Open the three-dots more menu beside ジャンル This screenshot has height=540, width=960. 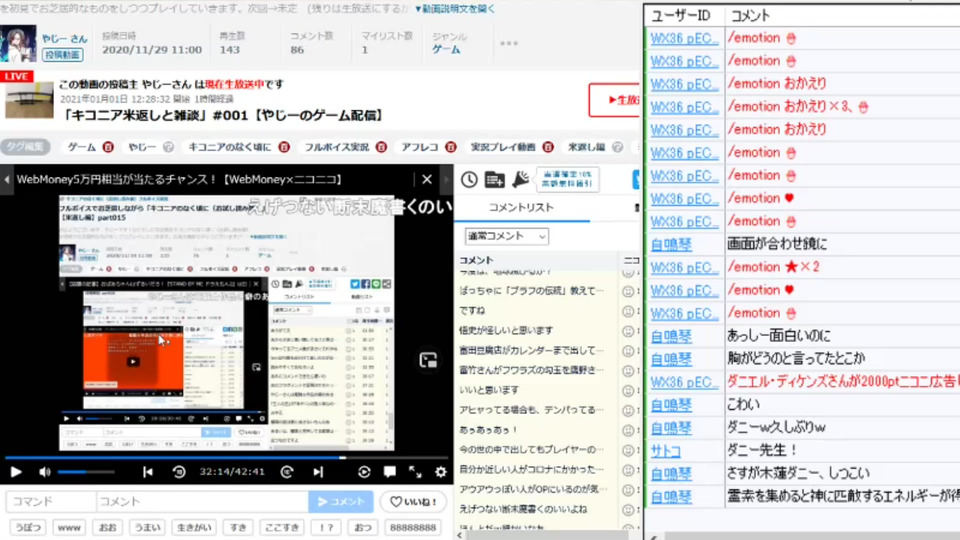[509, 43]
